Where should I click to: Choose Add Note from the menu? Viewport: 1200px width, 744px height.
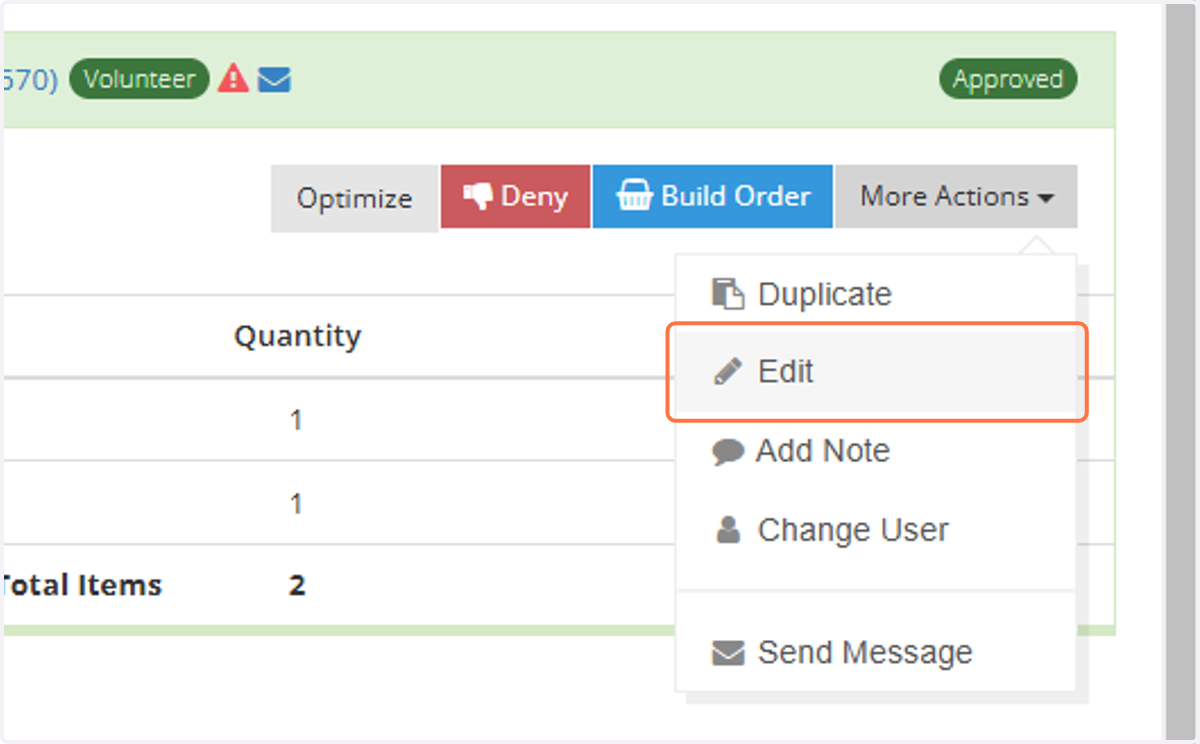pyautogui.click(x=875, y=451)
